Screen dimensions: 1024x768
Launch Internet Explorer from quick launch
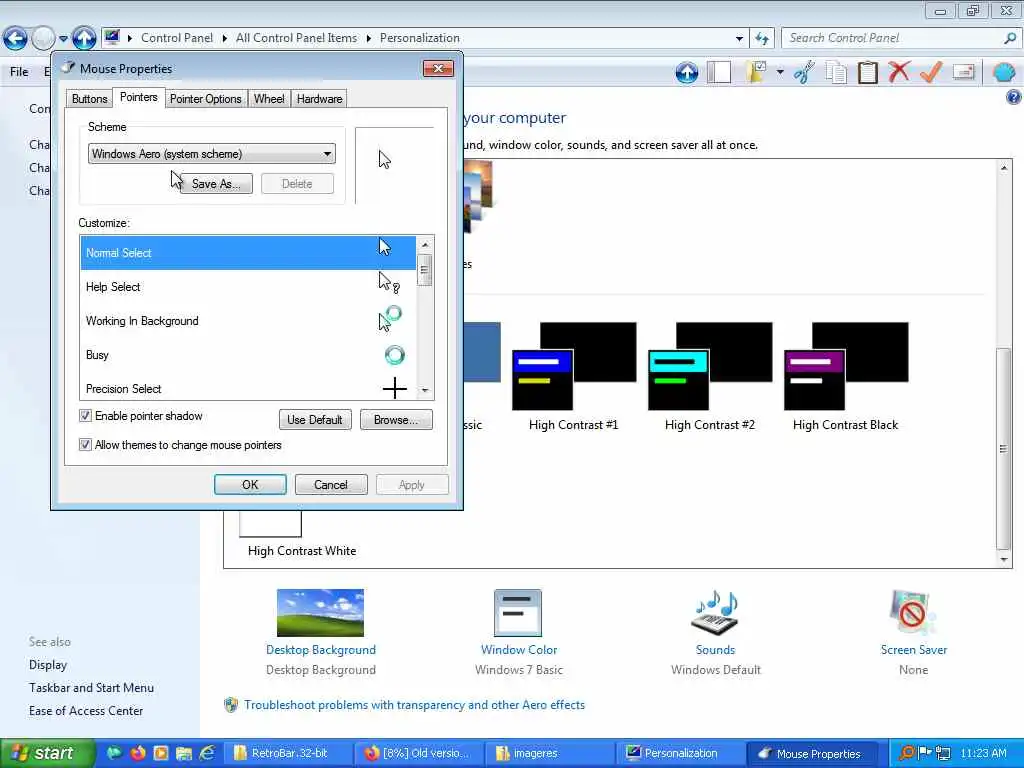207,753
